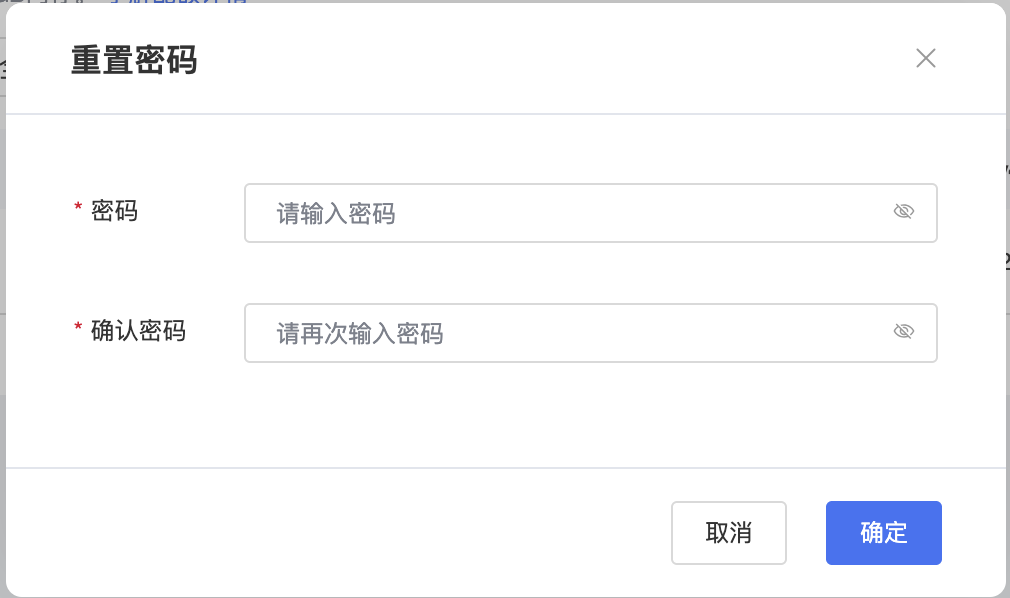Click the 密码 field label
Viewport: 1010px width, 598px height.
click(x=114, y=211)
